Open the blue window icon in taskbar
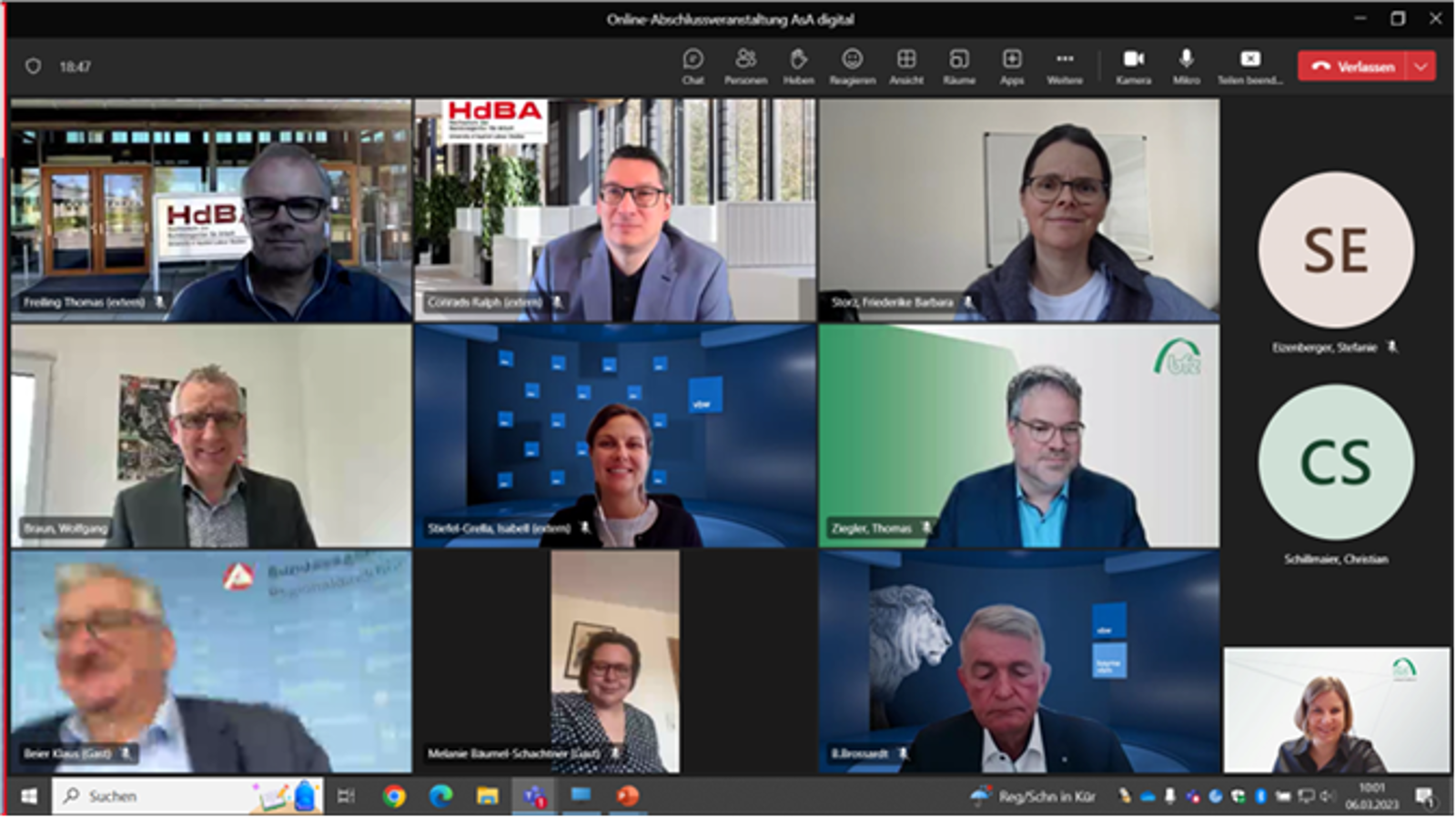Viewport: 1456px width, 818px height. pos(581,796)
